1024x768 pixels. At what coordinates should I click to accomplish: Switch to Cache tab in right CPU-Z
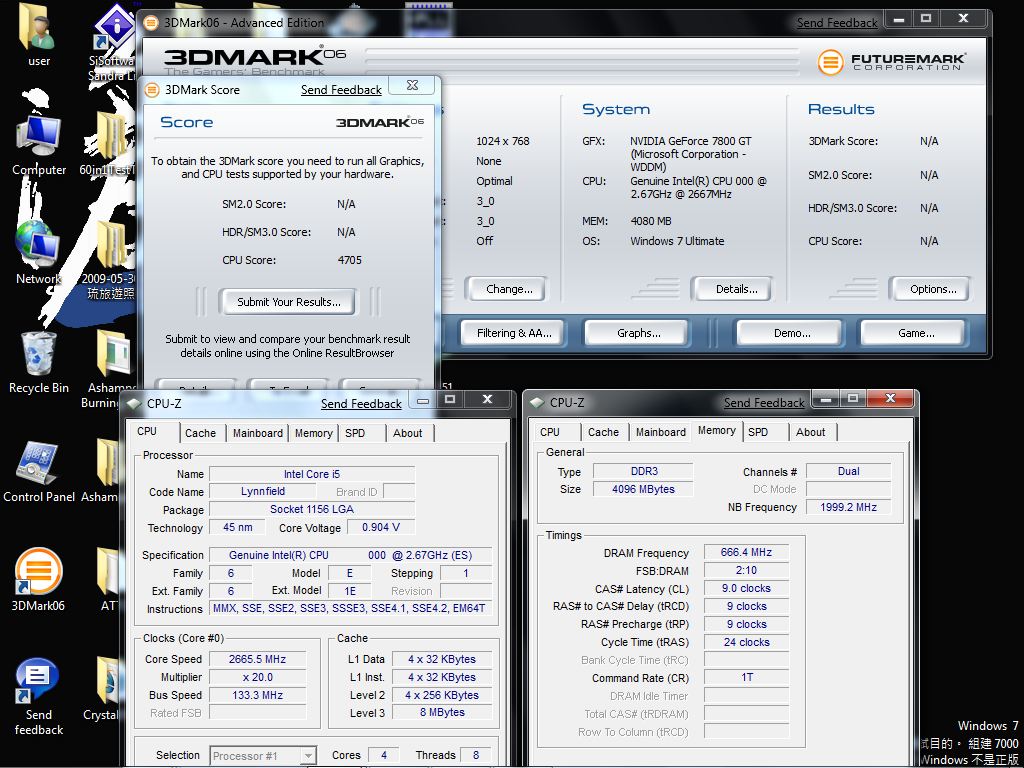603,432
